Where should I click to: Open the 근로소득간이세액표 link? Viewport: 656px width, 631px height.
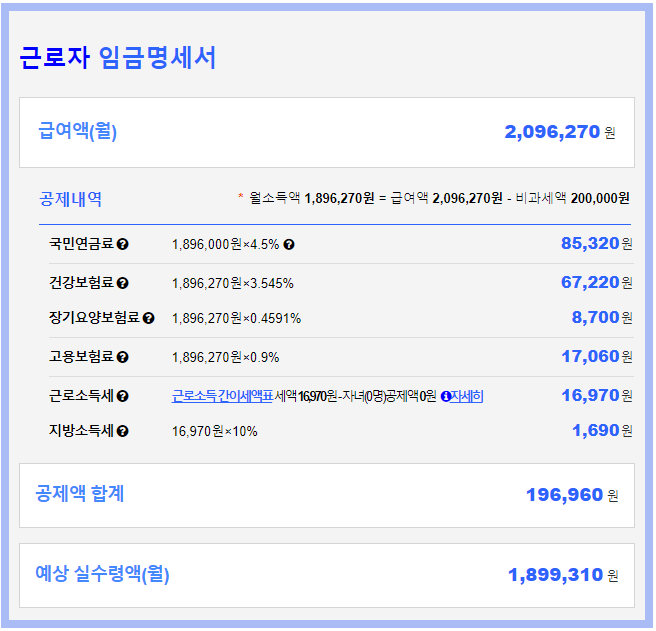coord(223,397)
